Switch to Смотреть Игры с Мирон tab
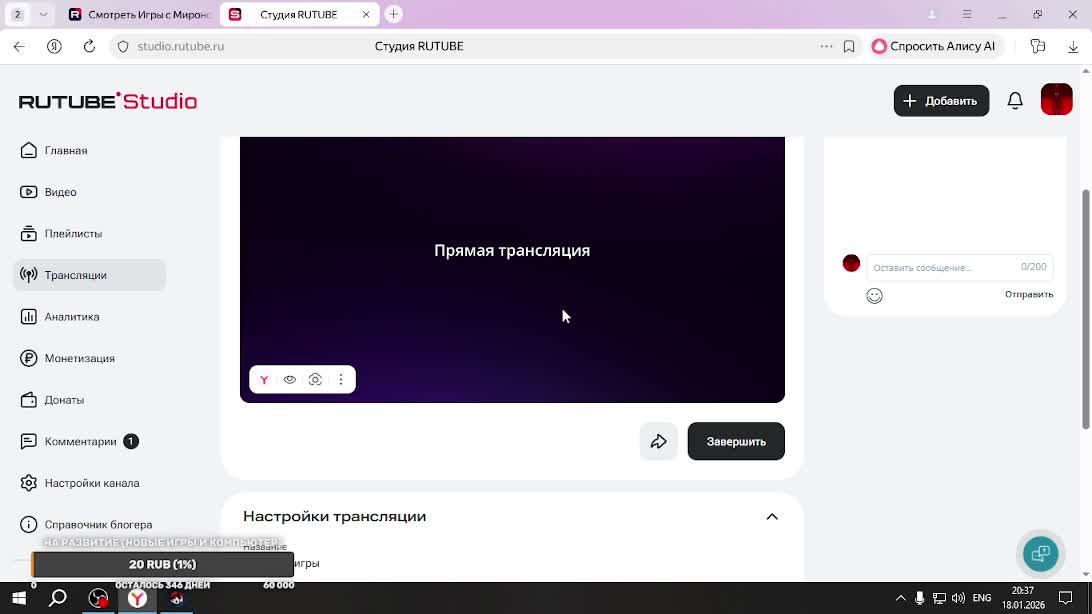 click(x=139, y=15)
